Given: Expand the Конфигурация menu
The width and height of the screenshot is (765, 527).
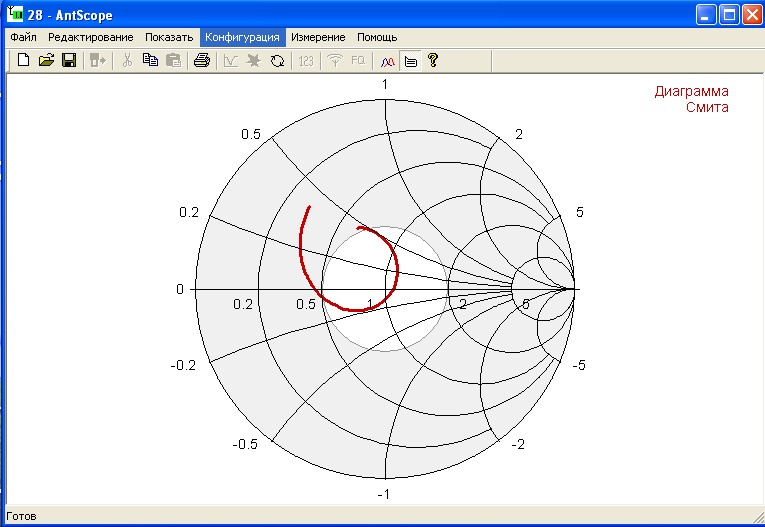Looking at the screenshot, I should pos(242,37).
